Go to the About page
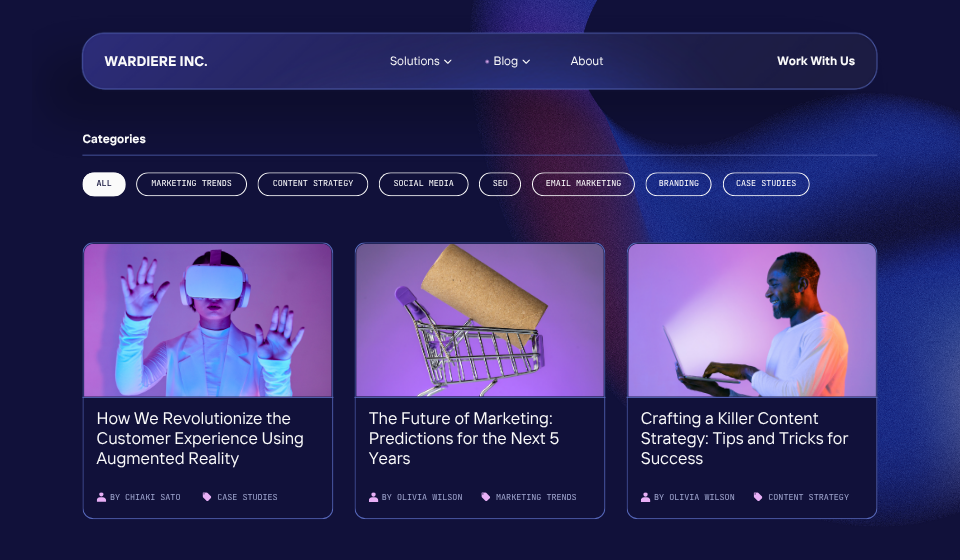Screen dimensions: 960x560 (587, 61)
